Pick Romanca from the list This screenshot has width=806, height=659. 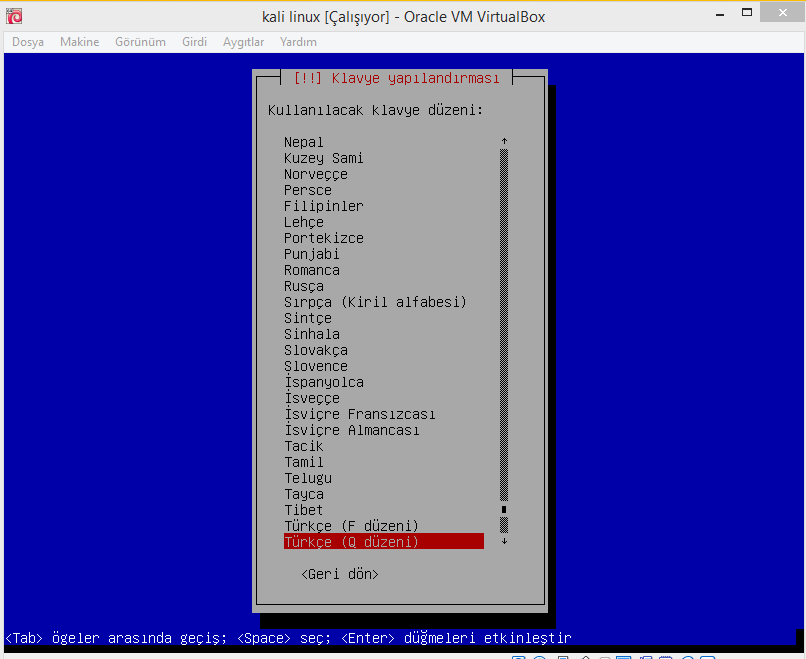tap(312, 270)
